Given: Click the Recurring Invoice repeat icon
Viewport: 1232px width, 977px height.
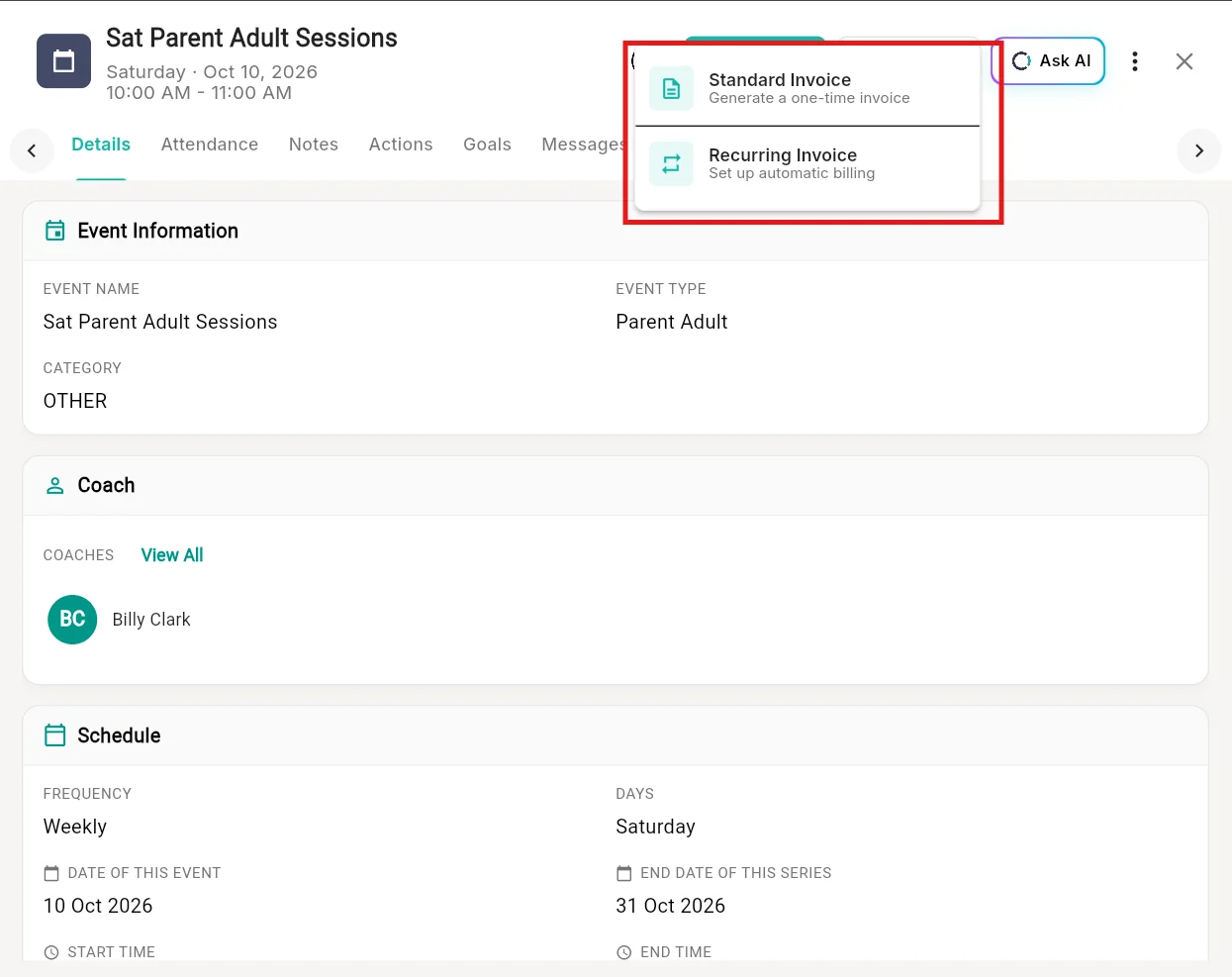Looking at the screenshot, I should 671,164.
